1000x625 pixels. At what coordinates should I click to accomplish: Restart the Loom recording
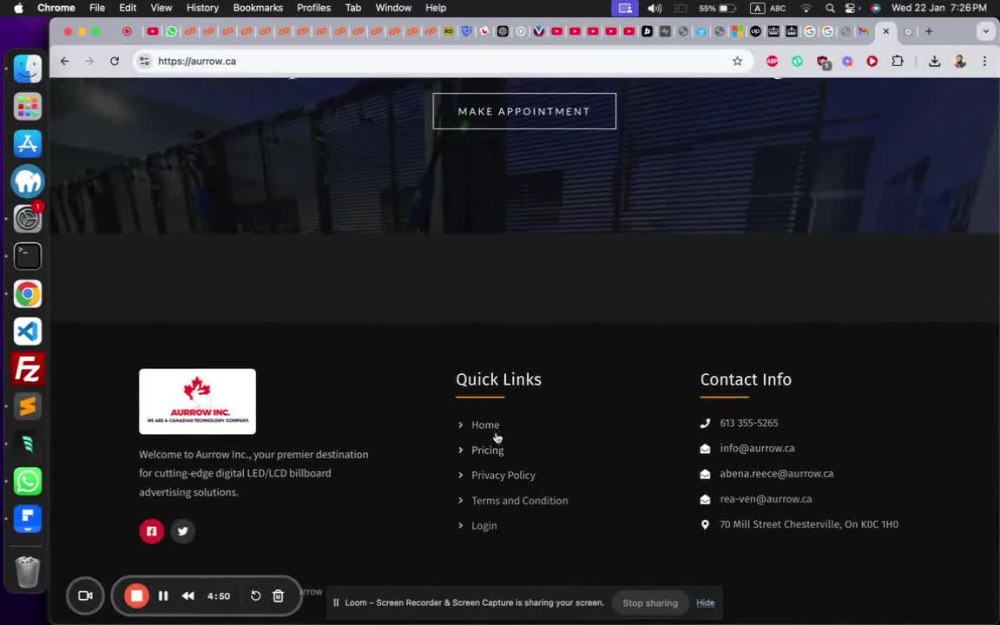(256, 596)
